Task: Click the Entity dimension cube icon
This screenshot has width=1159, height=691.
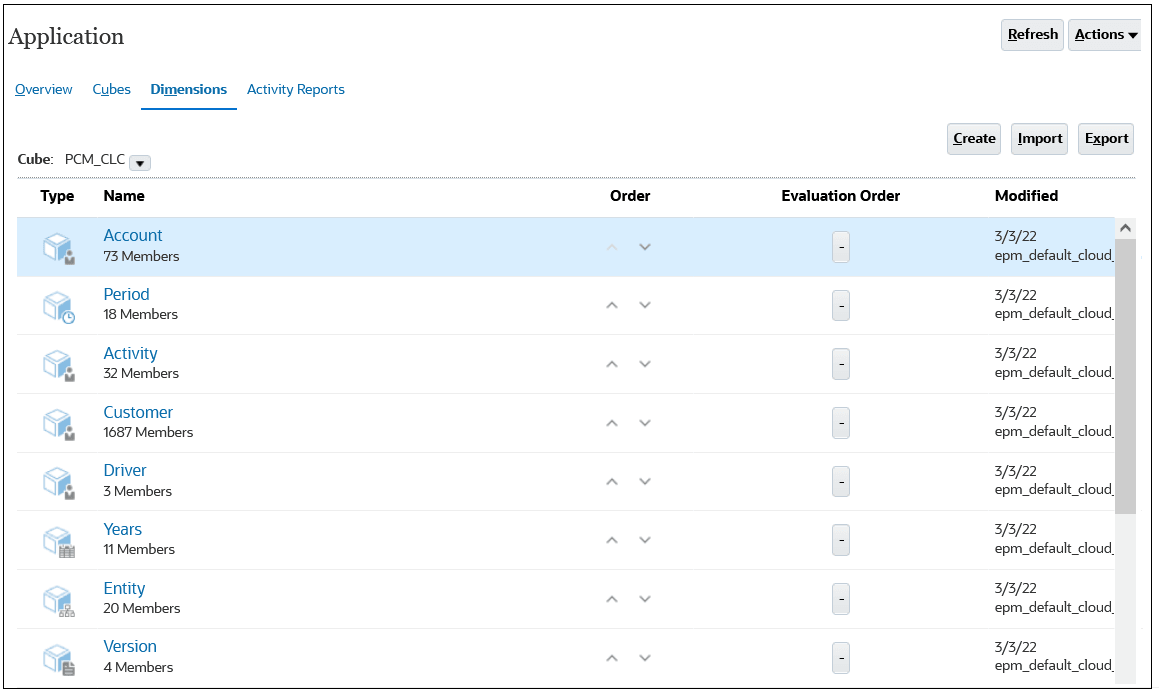Action: 57,599
